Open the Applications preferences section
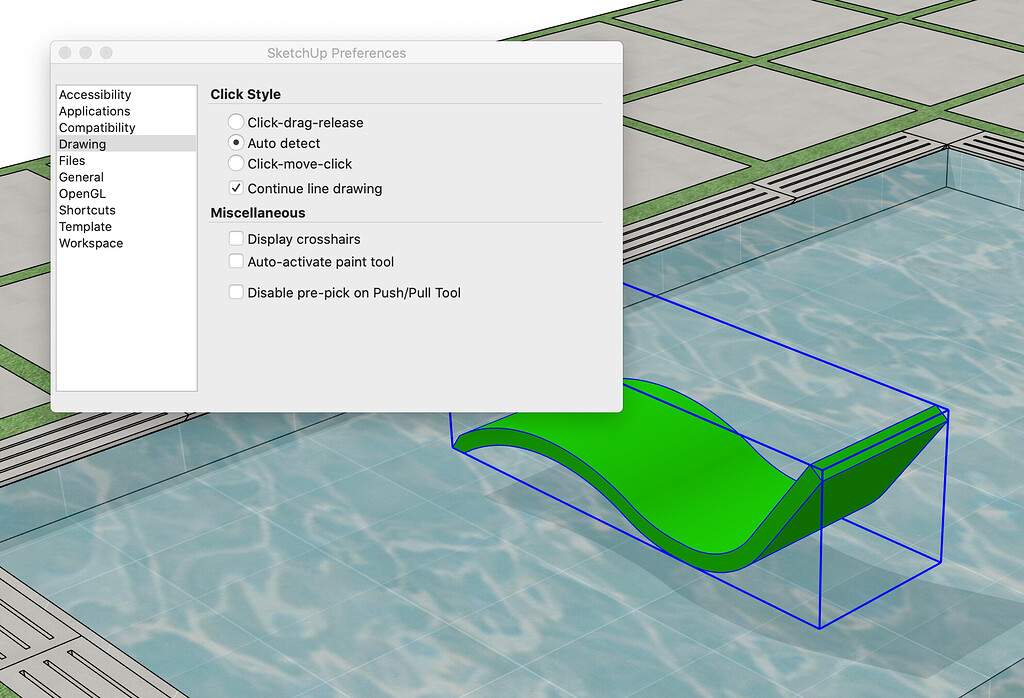The image size is (1024, 698). tap(94, 111)
